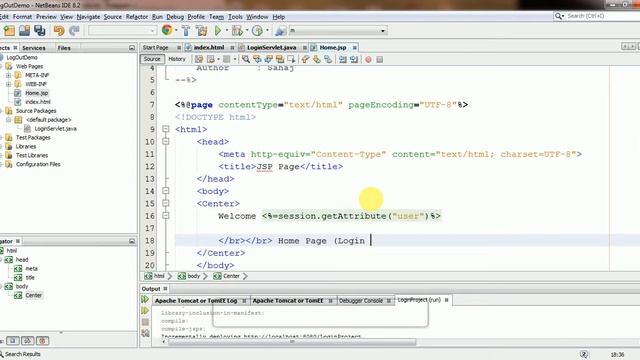Toggle the second filter button in Navigator footer

tap(28, 340)
